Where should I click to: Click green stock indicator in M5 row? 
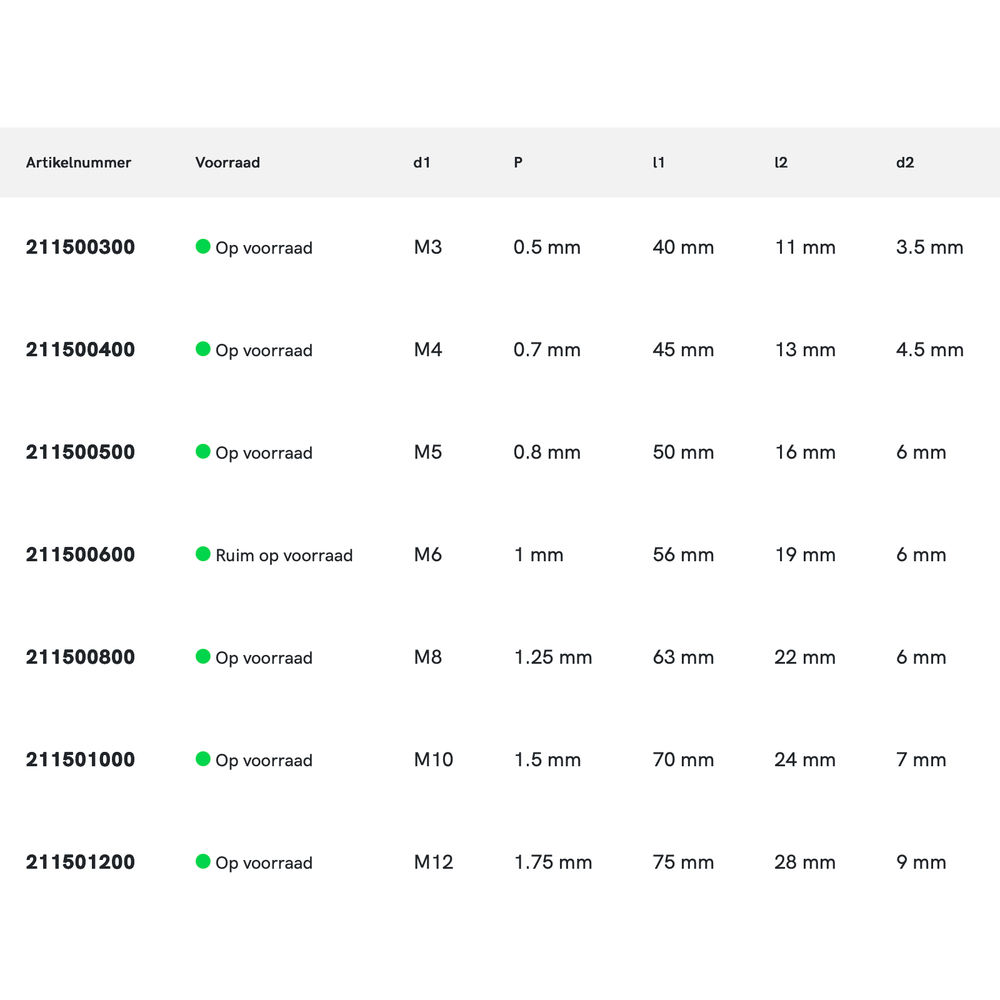pos(203,452)
